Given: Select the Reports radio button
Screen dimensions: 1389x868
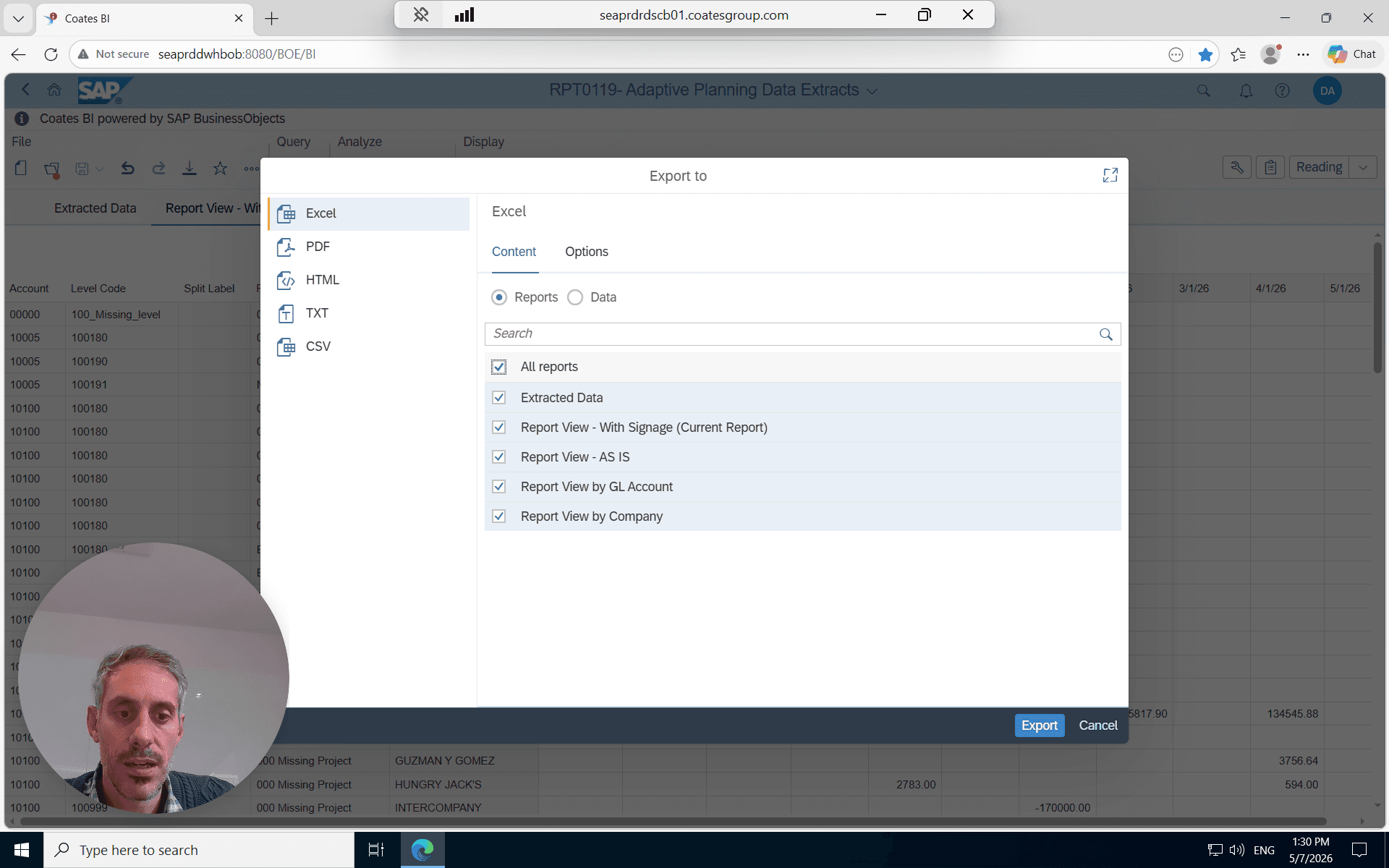Looking at the screenshot, I should pyautogui.click(x=499, y=297).
